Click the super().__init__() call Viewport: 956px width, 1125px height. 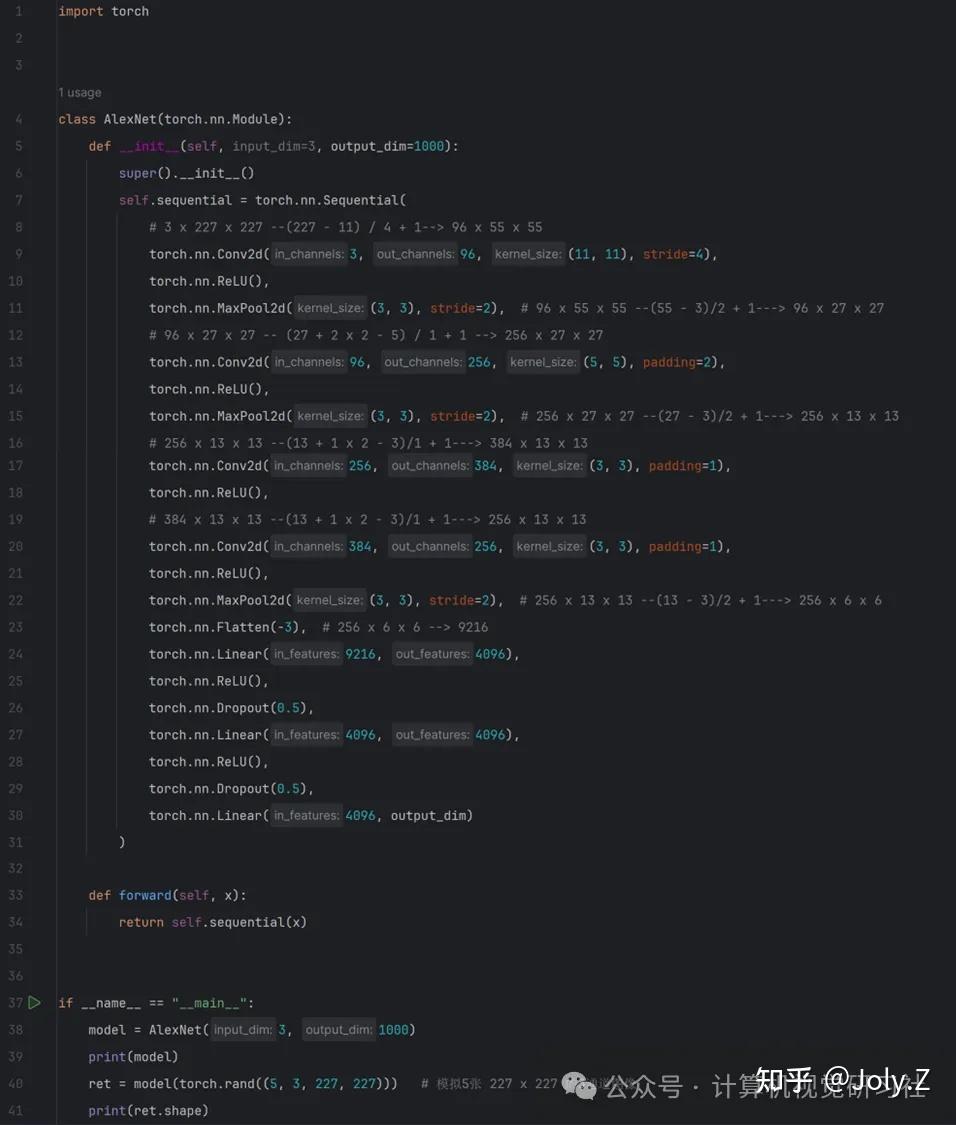[186, 173]
